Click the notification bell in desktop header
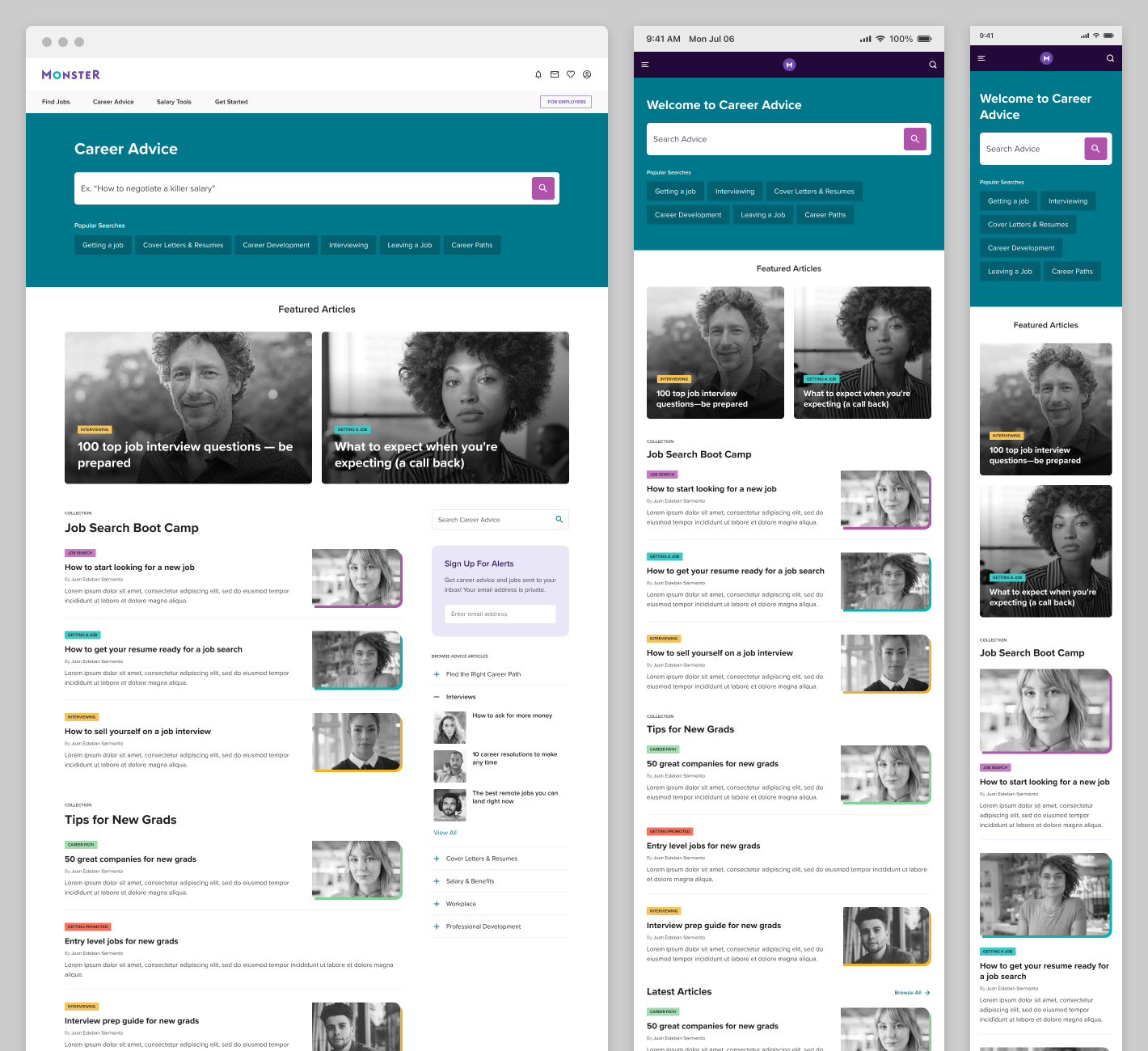1148x1051 pixels. coord(538,74)
